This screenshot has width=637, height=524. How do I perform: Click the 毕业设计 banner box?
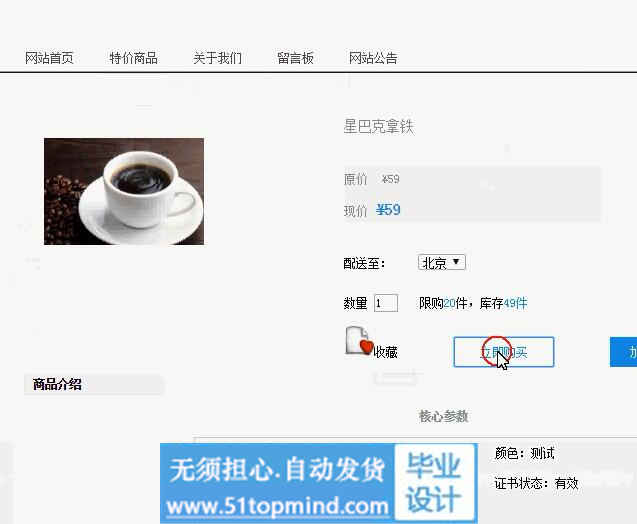[x=435, y=482]
